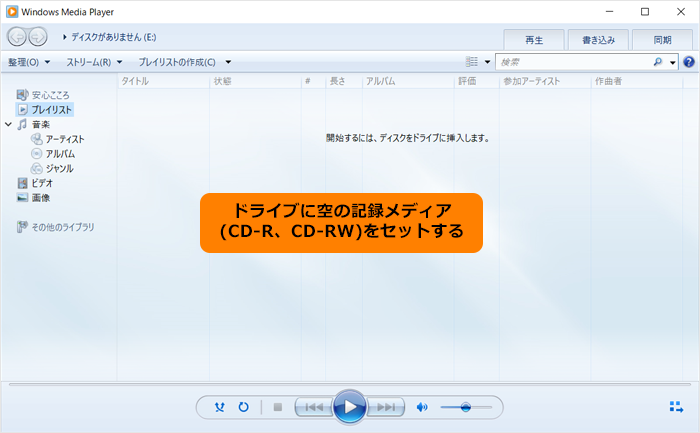Screen dimensions: 700x433
Task: Switch to the 書き込み tab
Action: (598, 40)
